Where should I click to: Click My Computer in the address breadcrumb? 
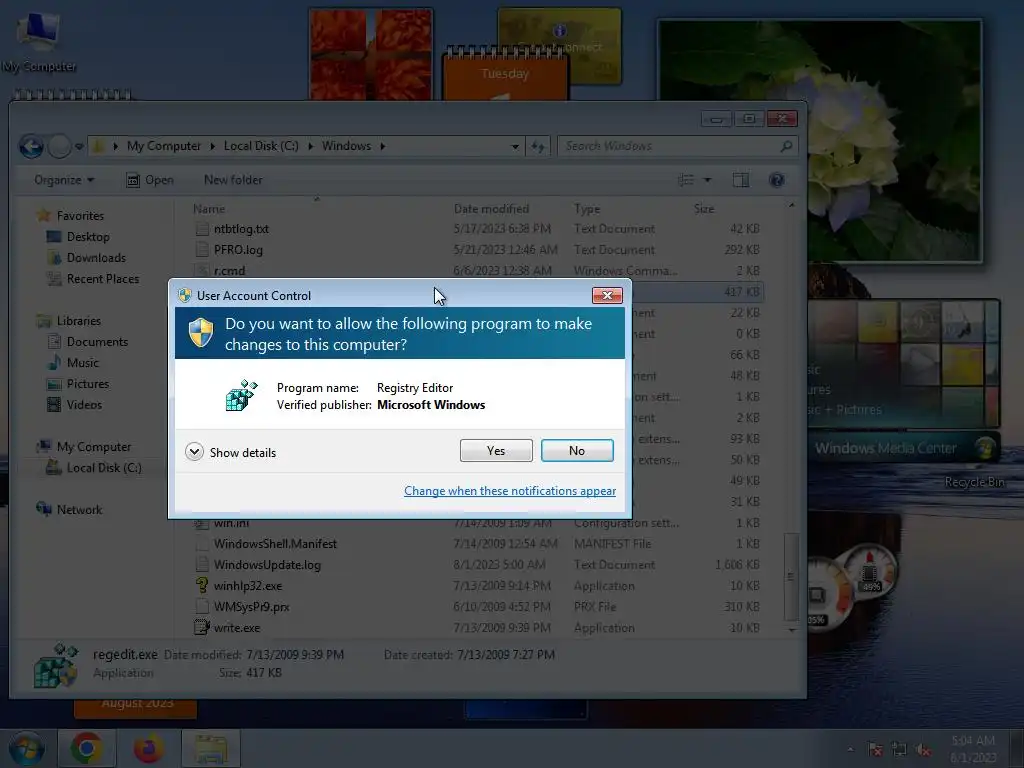click(164, 146)
